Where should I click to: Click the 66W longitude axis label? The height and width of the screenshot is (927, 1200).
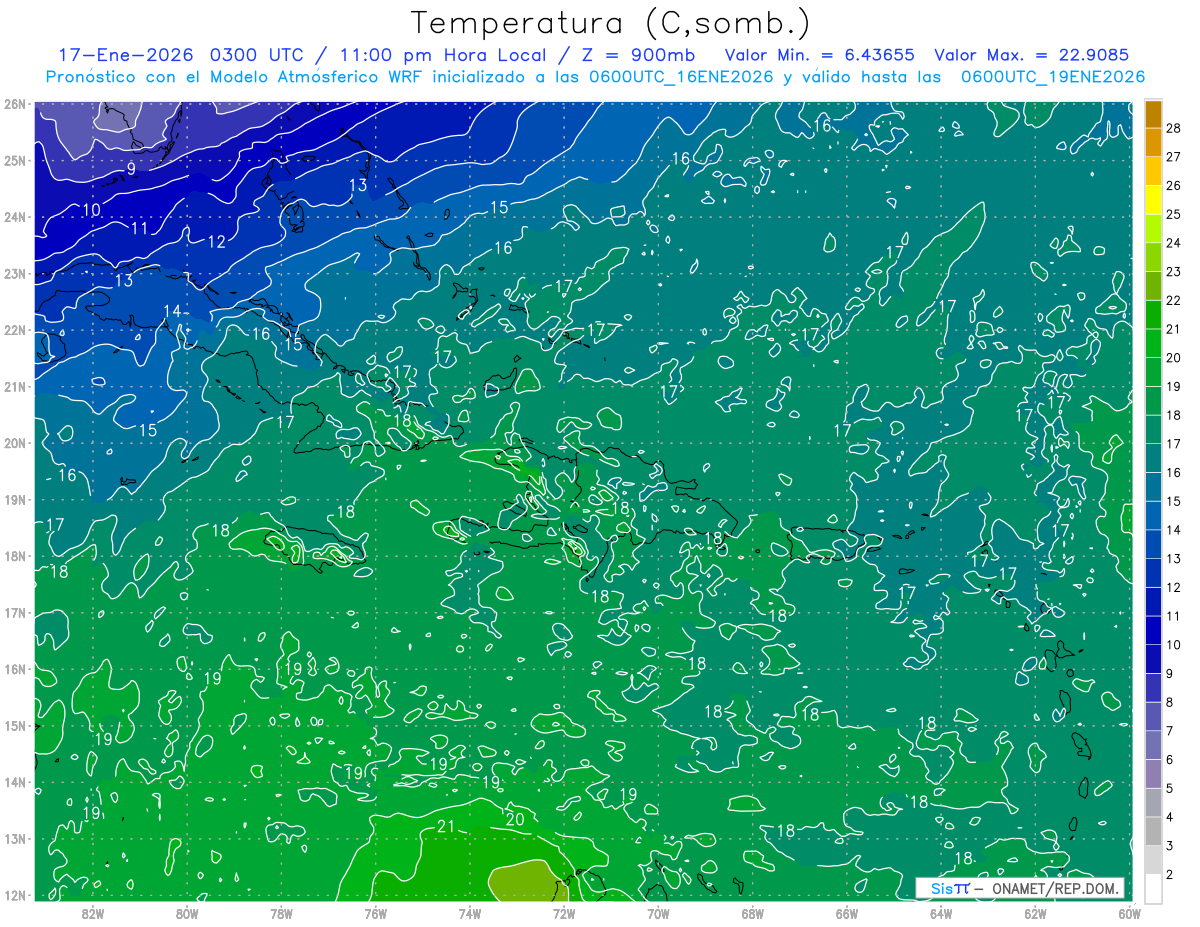(x=846, y=913)
